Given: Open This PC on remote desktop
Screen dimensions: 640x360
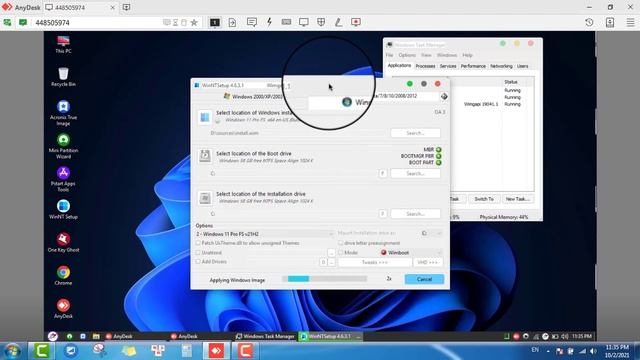Looking at the screenshot, I should 63,44.
